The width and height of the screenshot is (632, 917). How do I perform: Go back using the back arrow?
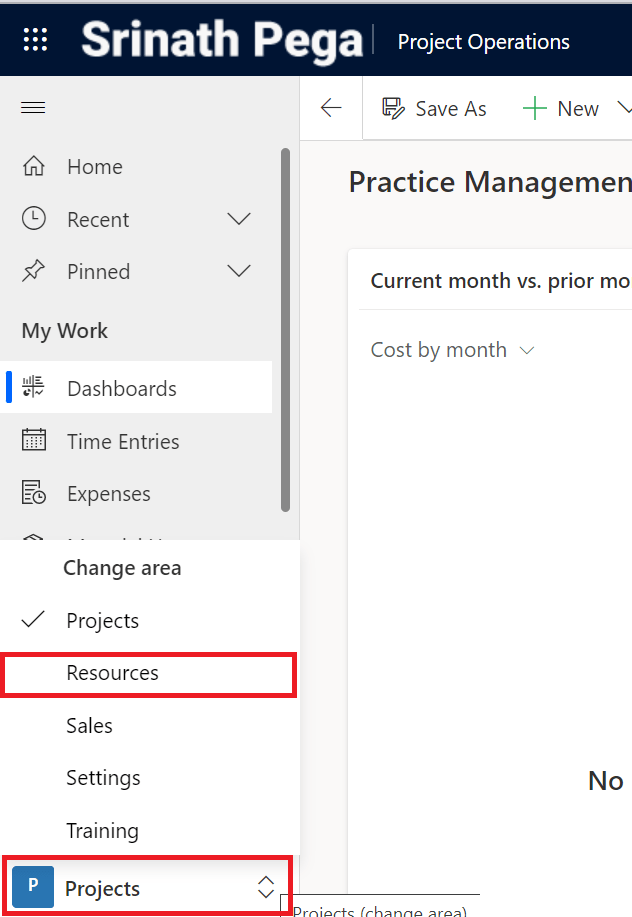pos(331,109)
